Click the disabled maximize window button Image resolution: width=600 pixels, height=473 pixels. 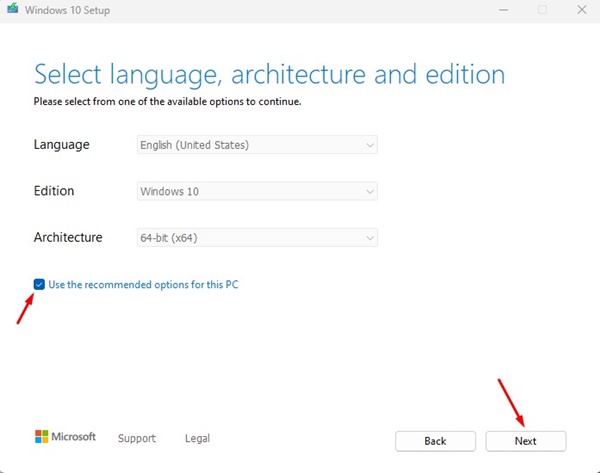542,10
